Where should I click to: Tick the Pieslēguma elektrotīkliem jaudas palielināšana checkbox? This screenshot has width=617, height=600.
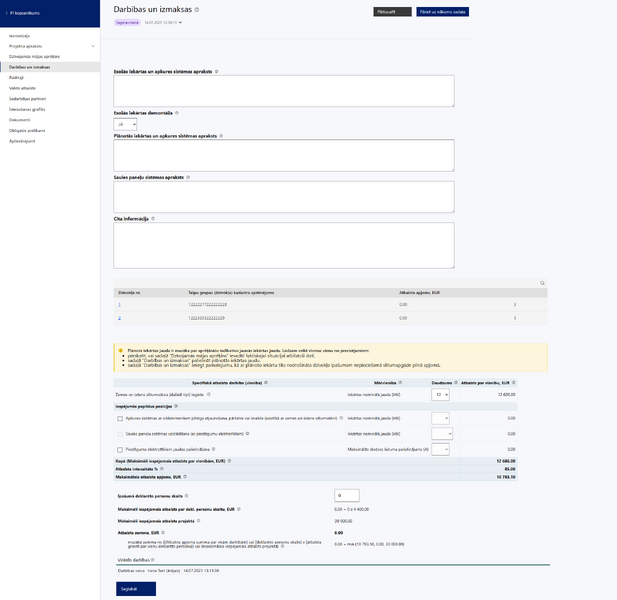(x=120, y=450)
